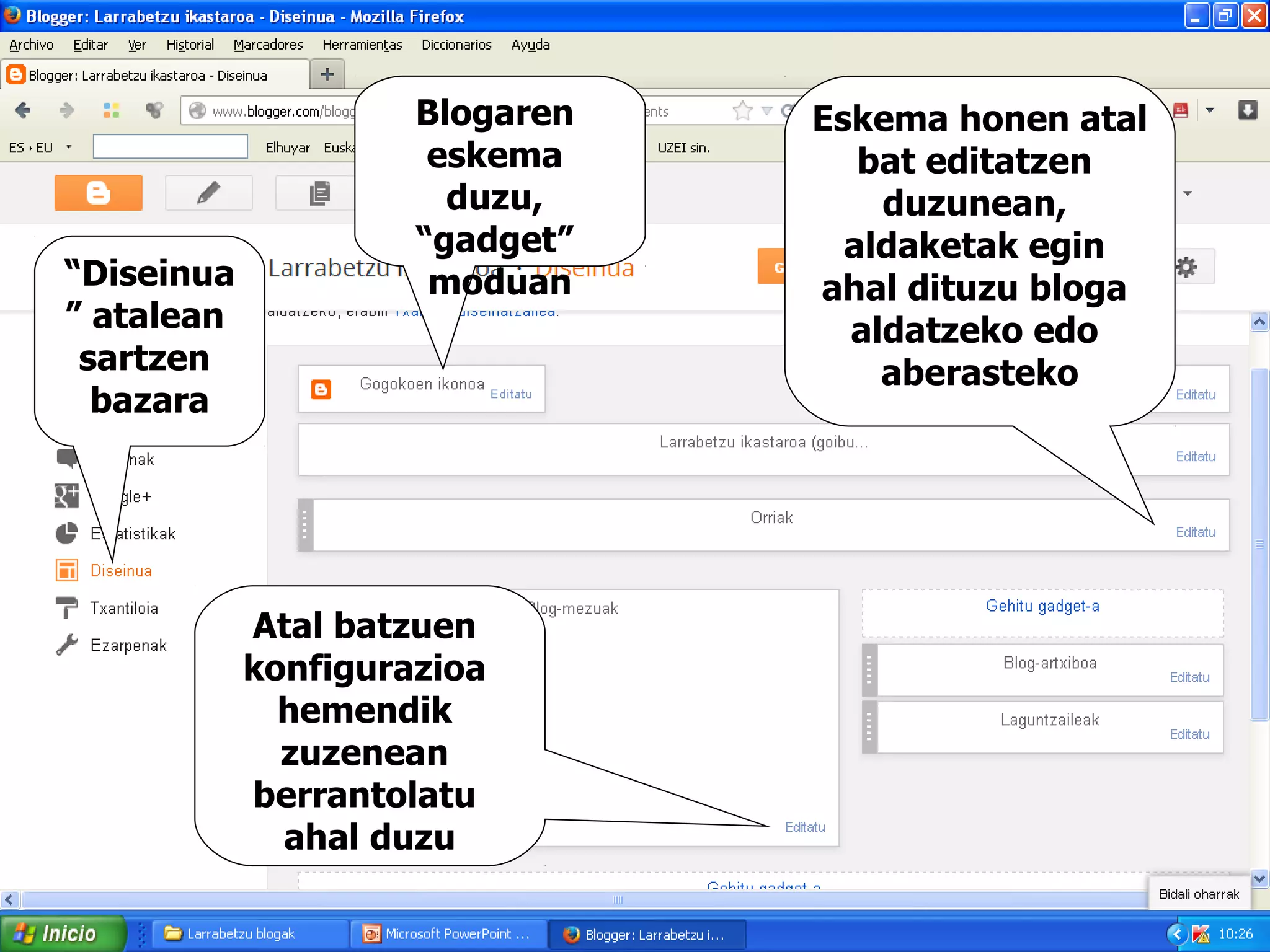Click the colorful squares toolbar icon
The width and height of the screenshot is (1270, 952).
(111, 110)
